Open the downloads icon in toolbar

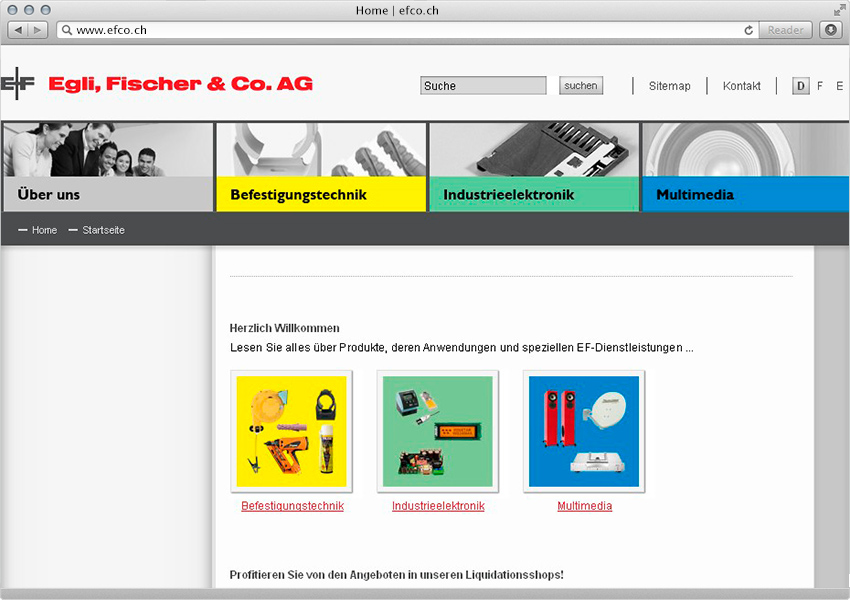coord(830,30)
